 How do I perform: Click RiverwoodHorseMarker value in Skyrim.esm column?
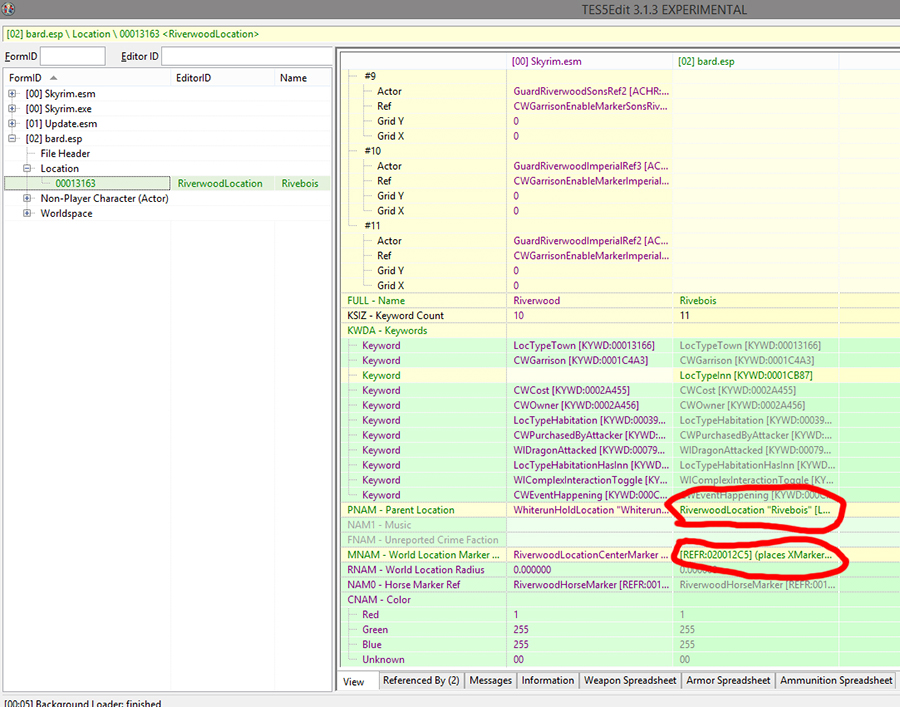pyautogui.click(x=591, y=584)
